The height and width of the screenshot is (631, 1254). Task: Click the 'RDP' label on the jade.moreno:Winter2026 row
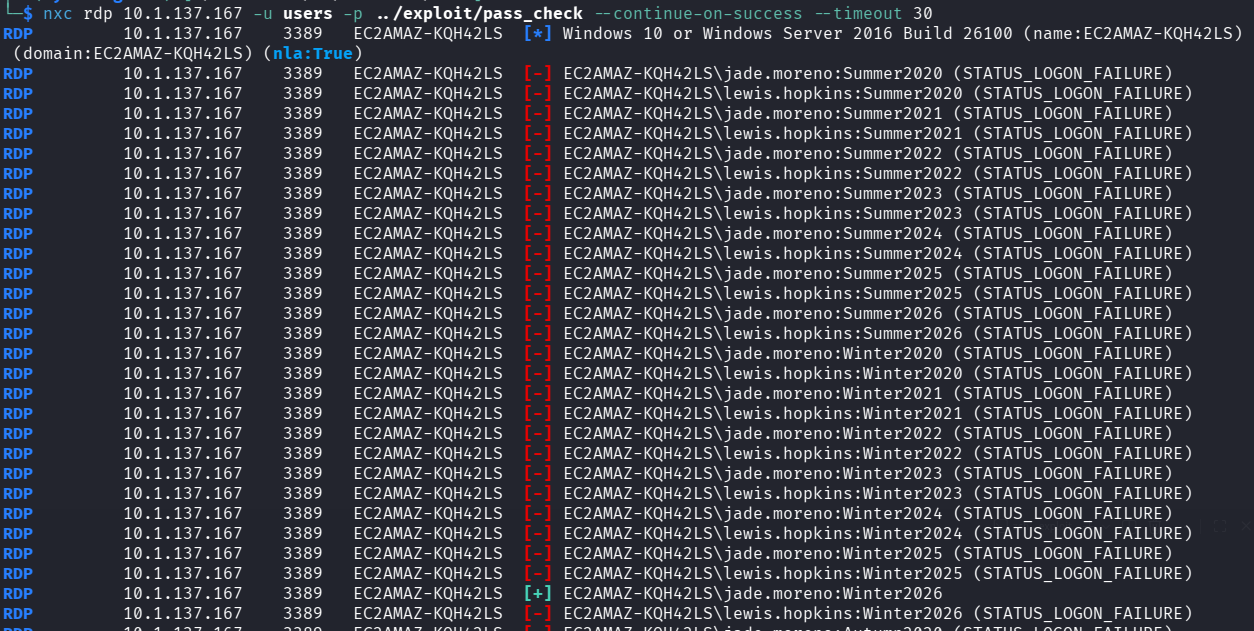tap(18, 594)
